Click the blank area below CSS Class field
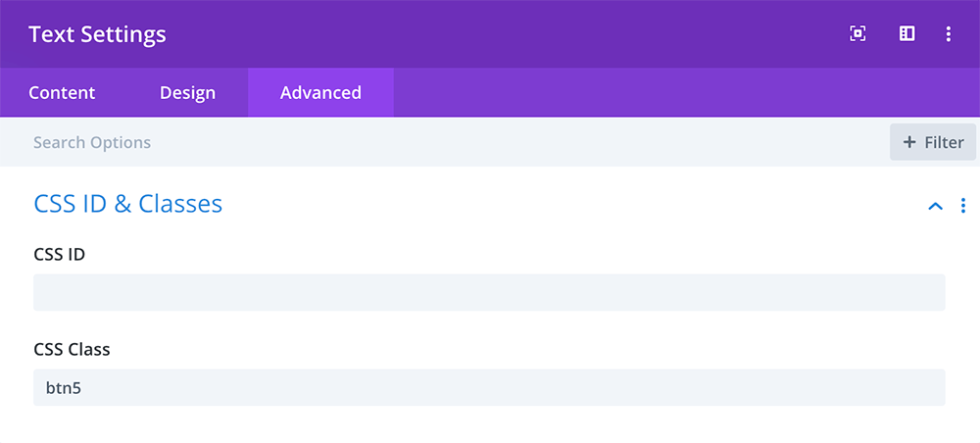This screenshot has width=980, height=443. (x=489, y=425)
